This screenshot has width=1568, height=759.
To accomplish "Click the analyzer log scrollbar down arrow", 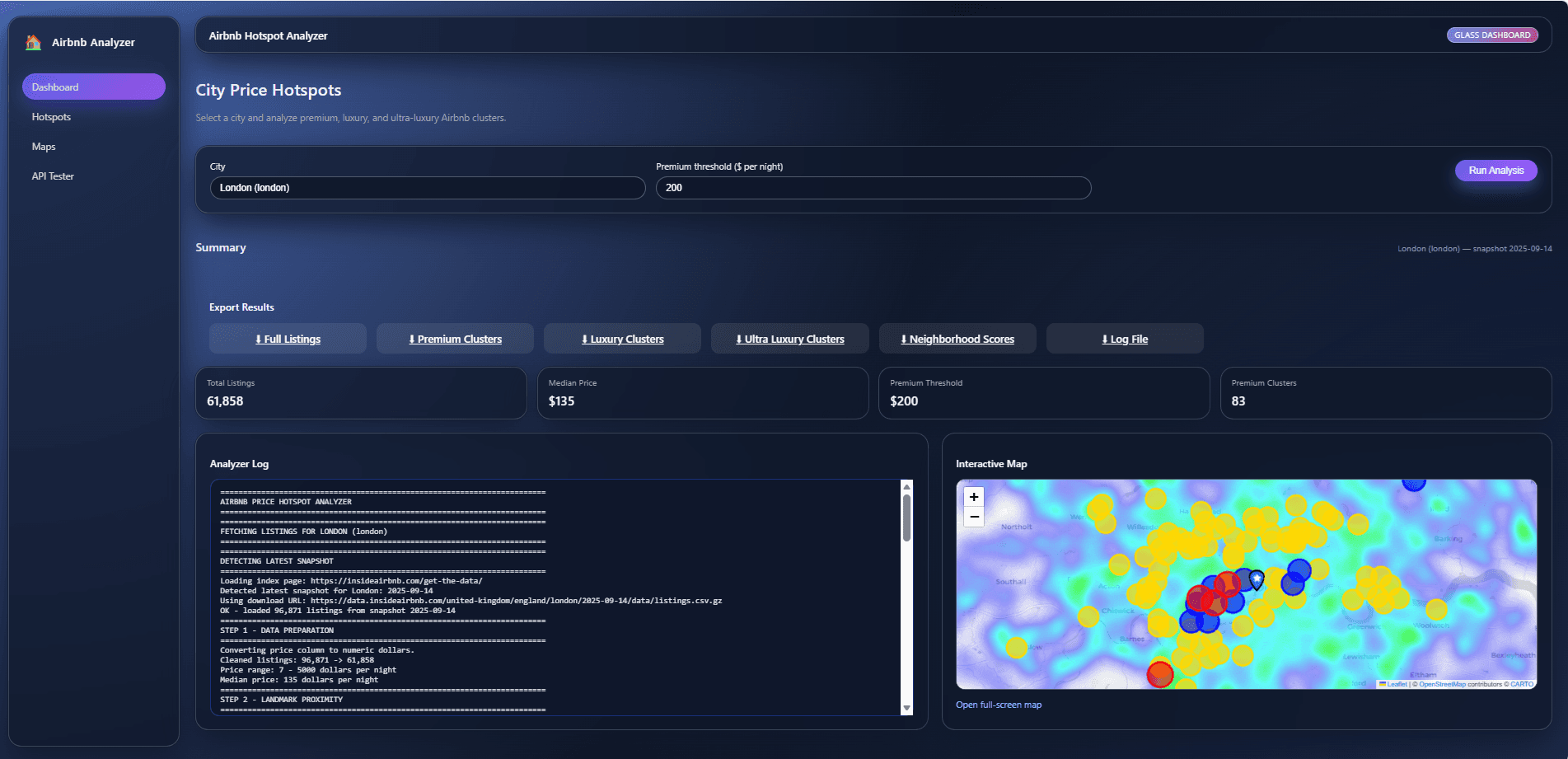I will point(906,708).
